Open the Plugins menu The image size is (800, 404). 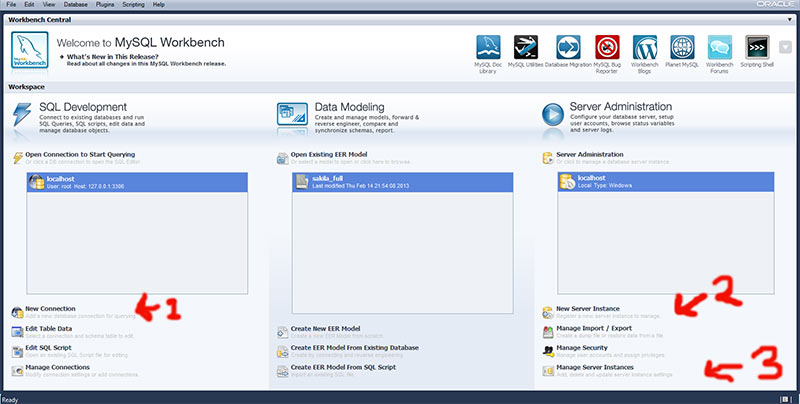[105, 4]
